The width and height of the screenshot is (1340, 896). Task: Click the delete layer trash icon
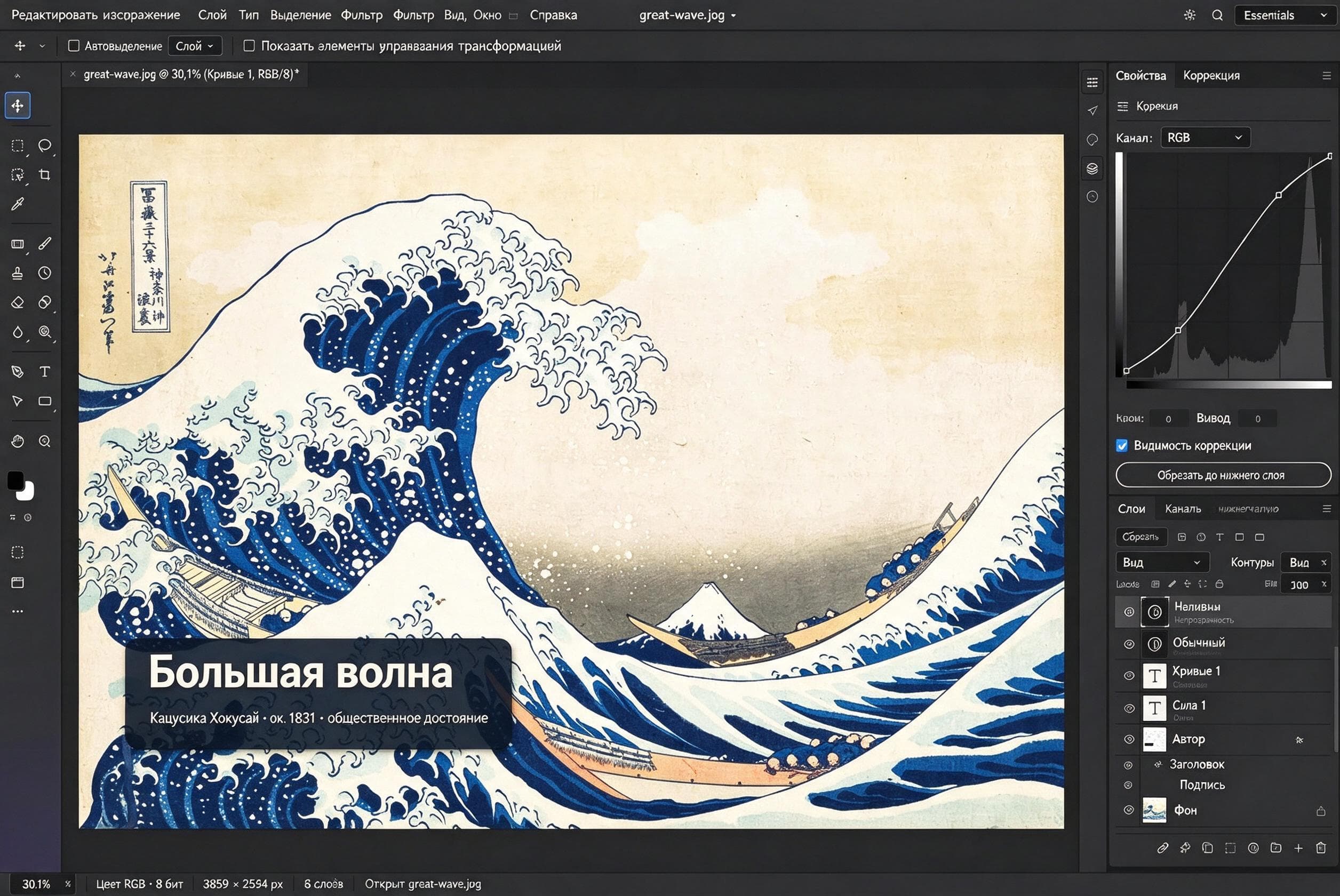pos(1321,848)
